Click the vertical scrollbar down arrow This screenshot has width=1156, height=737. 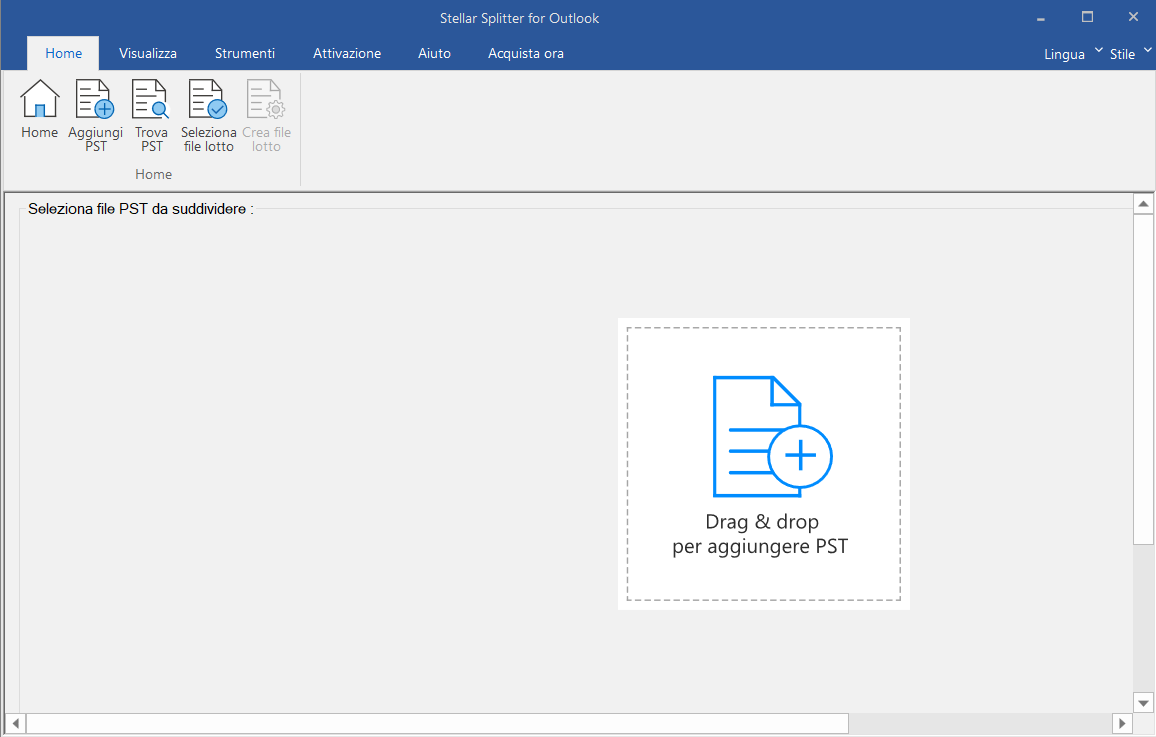(x=1143, y=703)
